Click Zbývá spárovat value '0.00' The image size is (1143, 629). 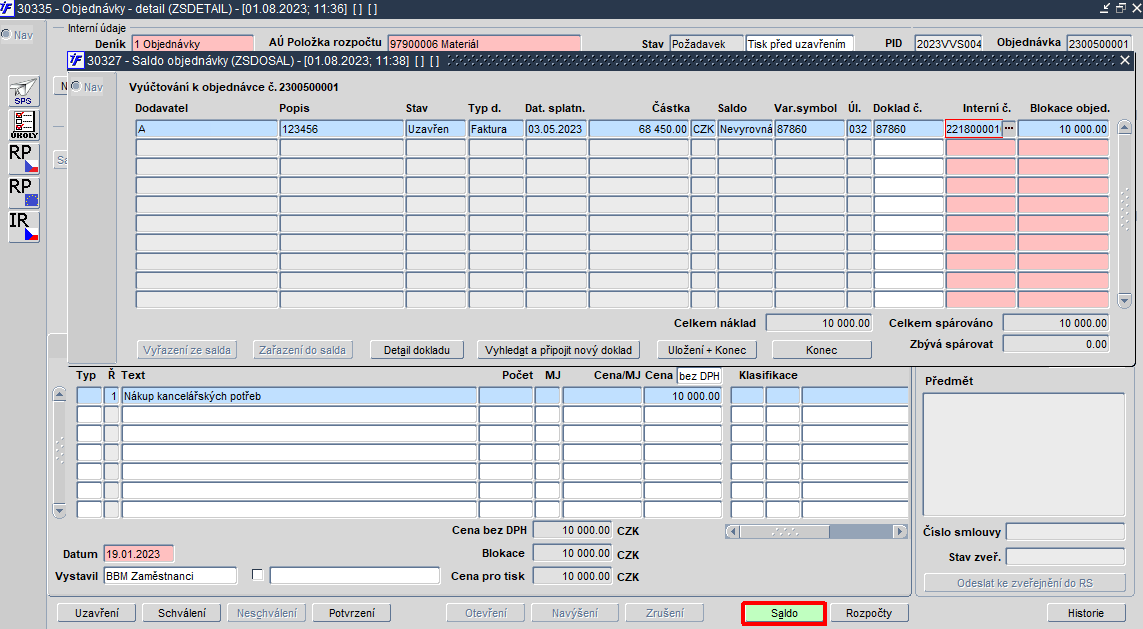pyautogui.click(x=1056, y=344)
